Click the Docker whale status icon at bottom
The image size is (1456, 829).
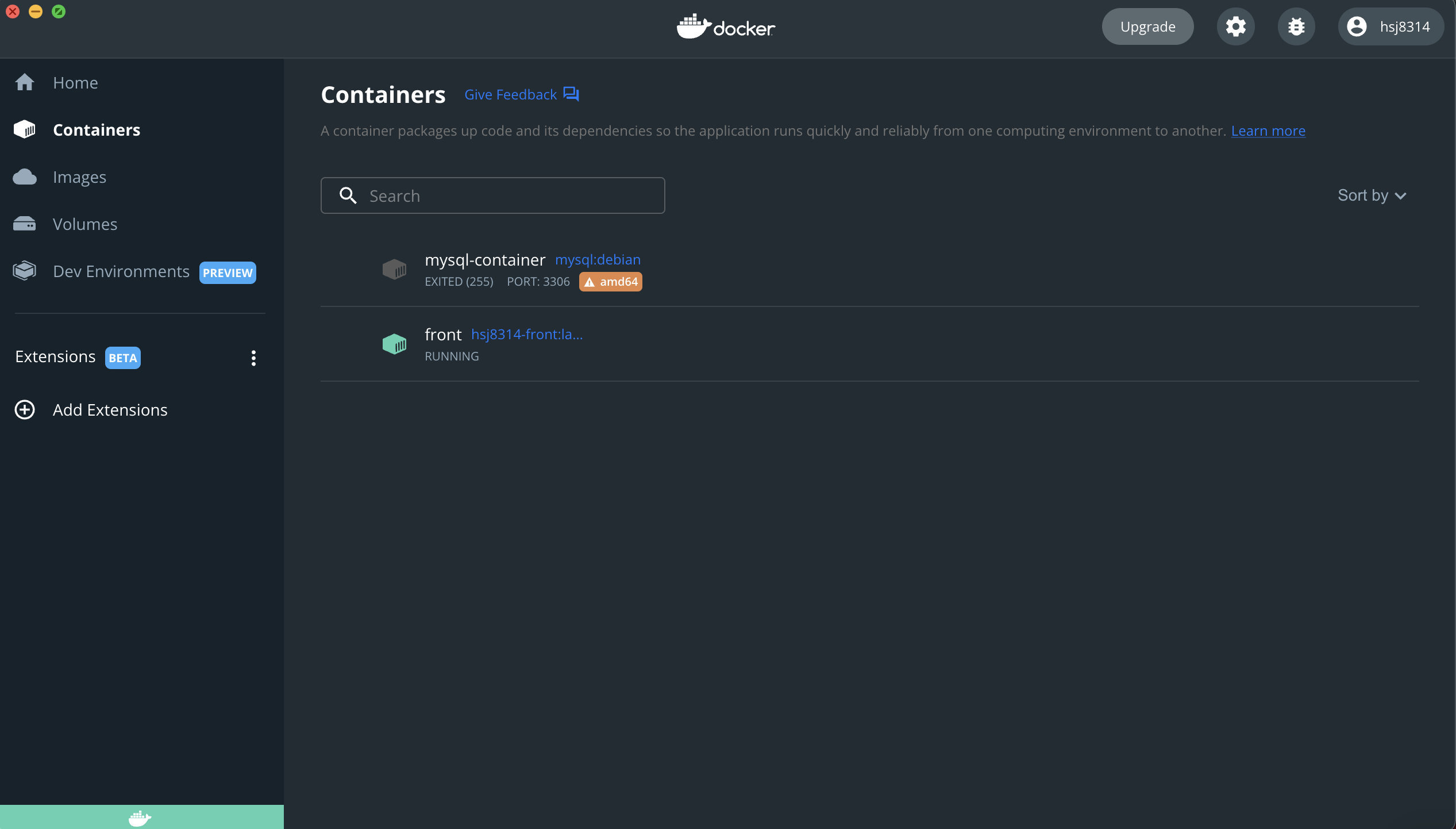click(140, 818)
